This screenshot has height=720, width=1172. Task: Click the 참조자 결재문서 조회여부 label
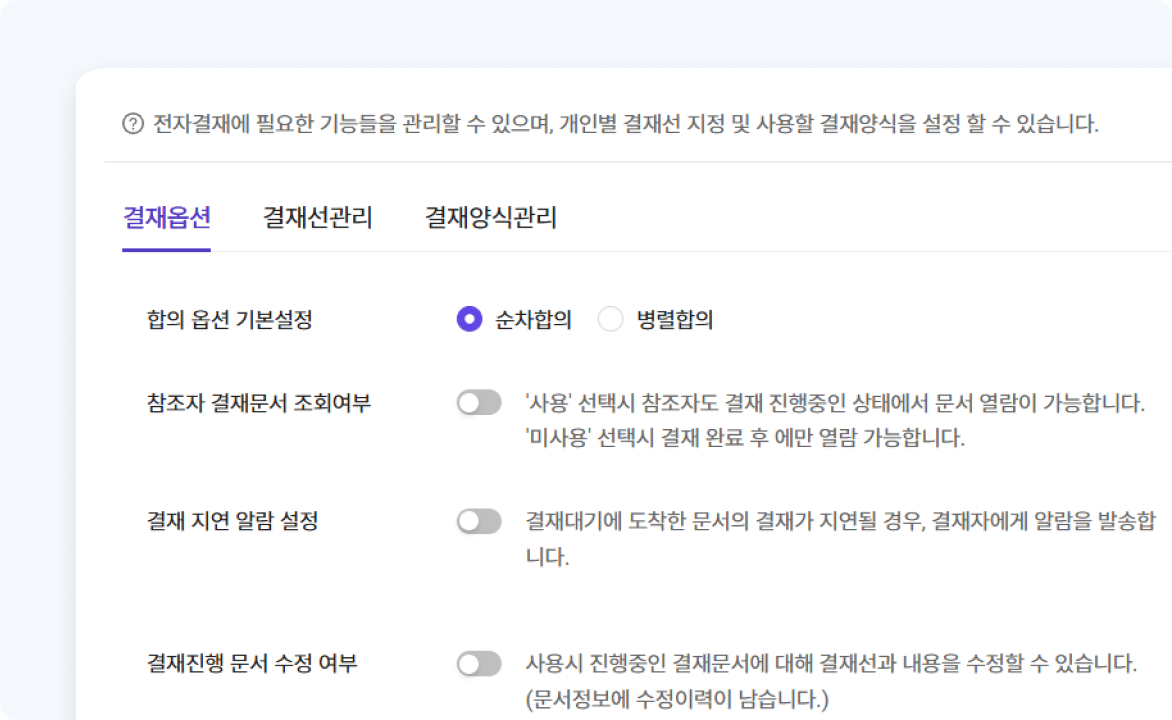click(x=258, y=404)
